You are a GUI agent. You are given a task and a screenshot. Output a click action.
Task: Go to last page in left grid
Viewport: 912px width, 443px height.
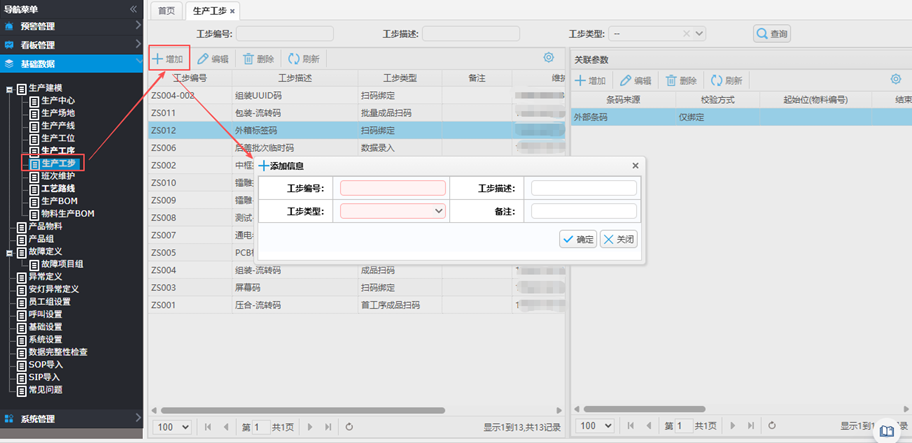(x=328, y=427)
